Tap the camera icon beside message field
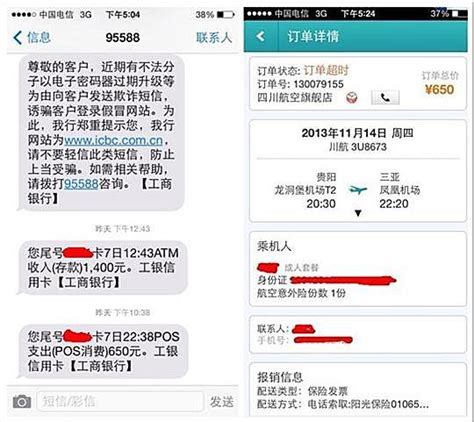This screenshot has height=422, width=474. [x=22, y=401]
